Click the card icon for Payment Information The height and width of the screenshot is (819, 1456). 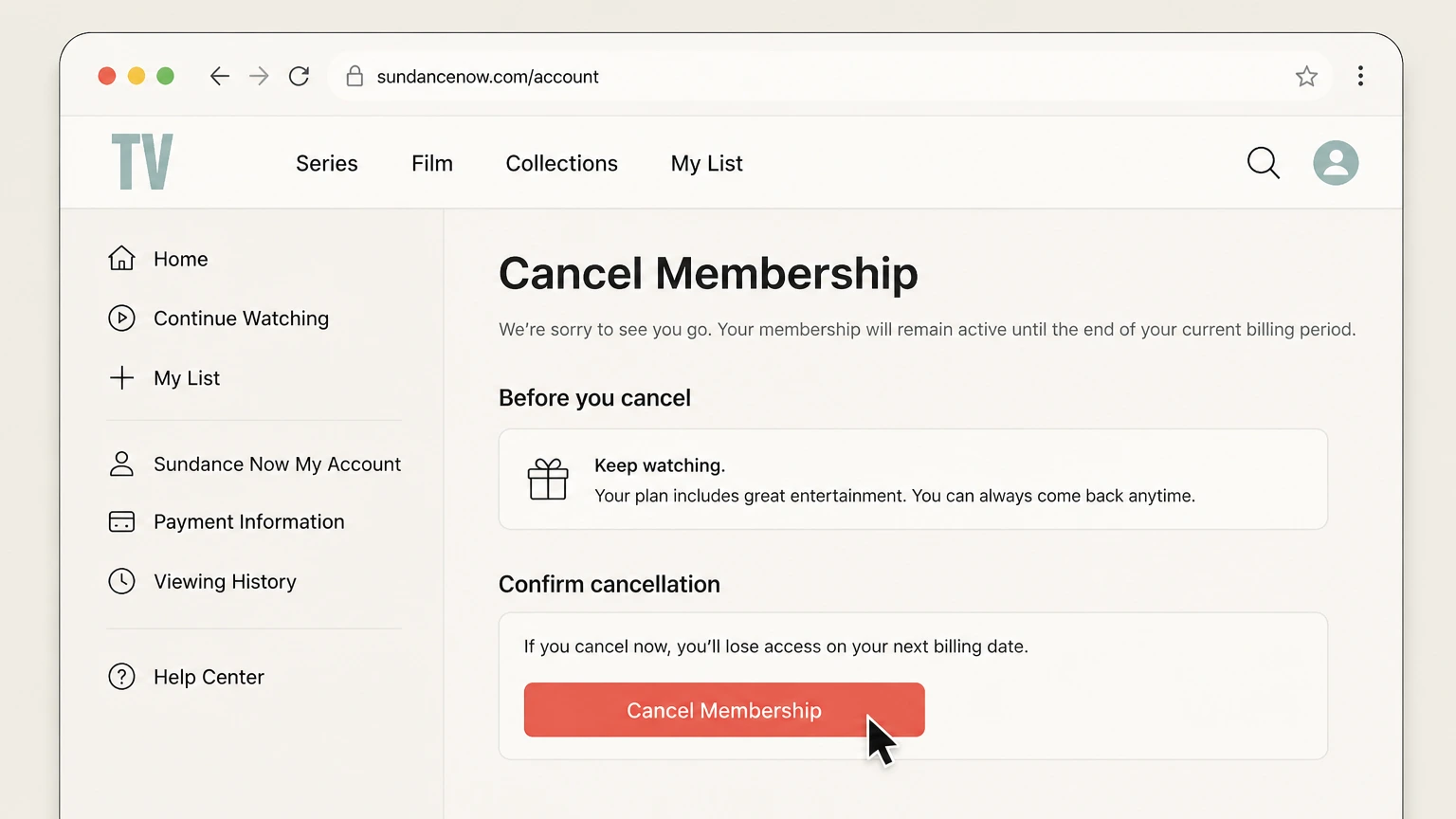point(121,521)
